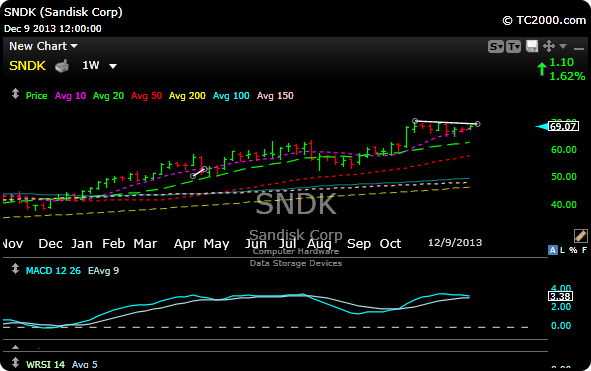The height and width of the screenshot is (371, 591).
Task: Click the 1.62% percent change value
Action: point(567,76)
